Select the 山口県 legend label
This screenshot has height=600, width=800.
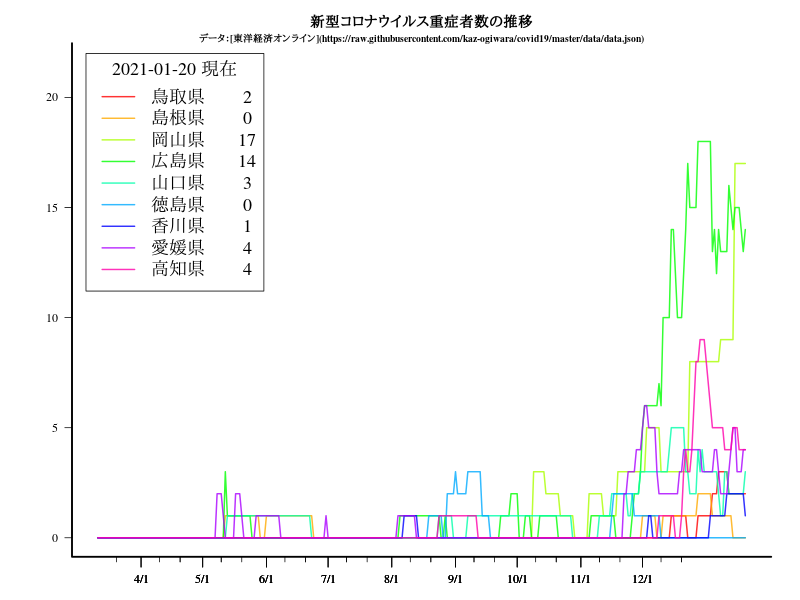pos(178,183)
